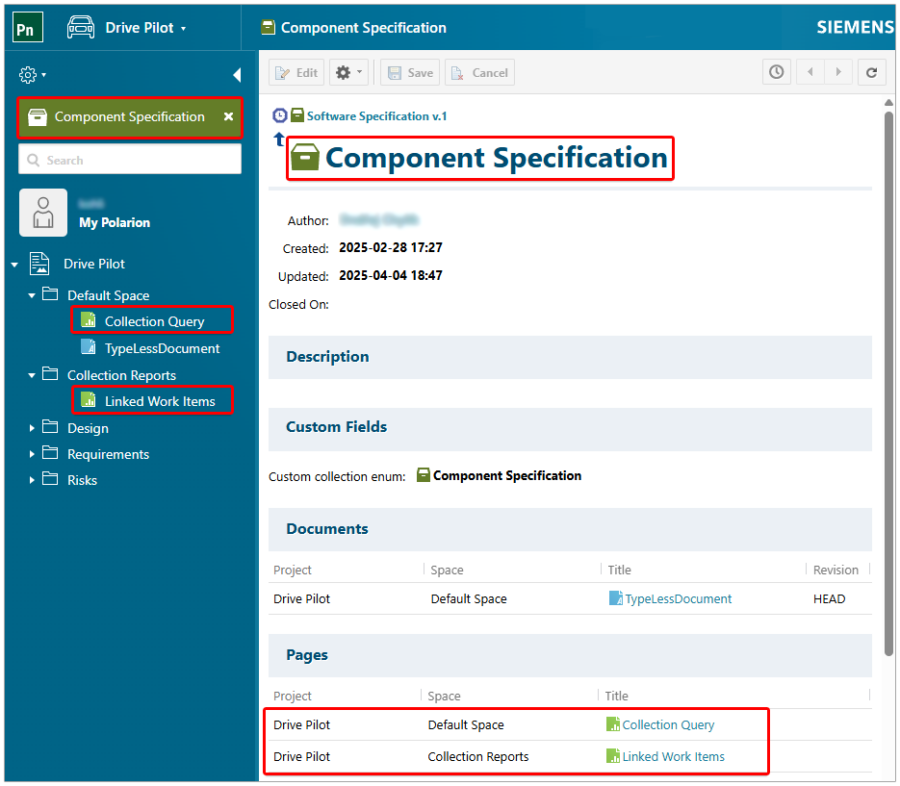This screenshot has width=900, height=786.
Task: Open the My Polarion avatar icon
Action: pyautogui.click(x=43, y=212)
